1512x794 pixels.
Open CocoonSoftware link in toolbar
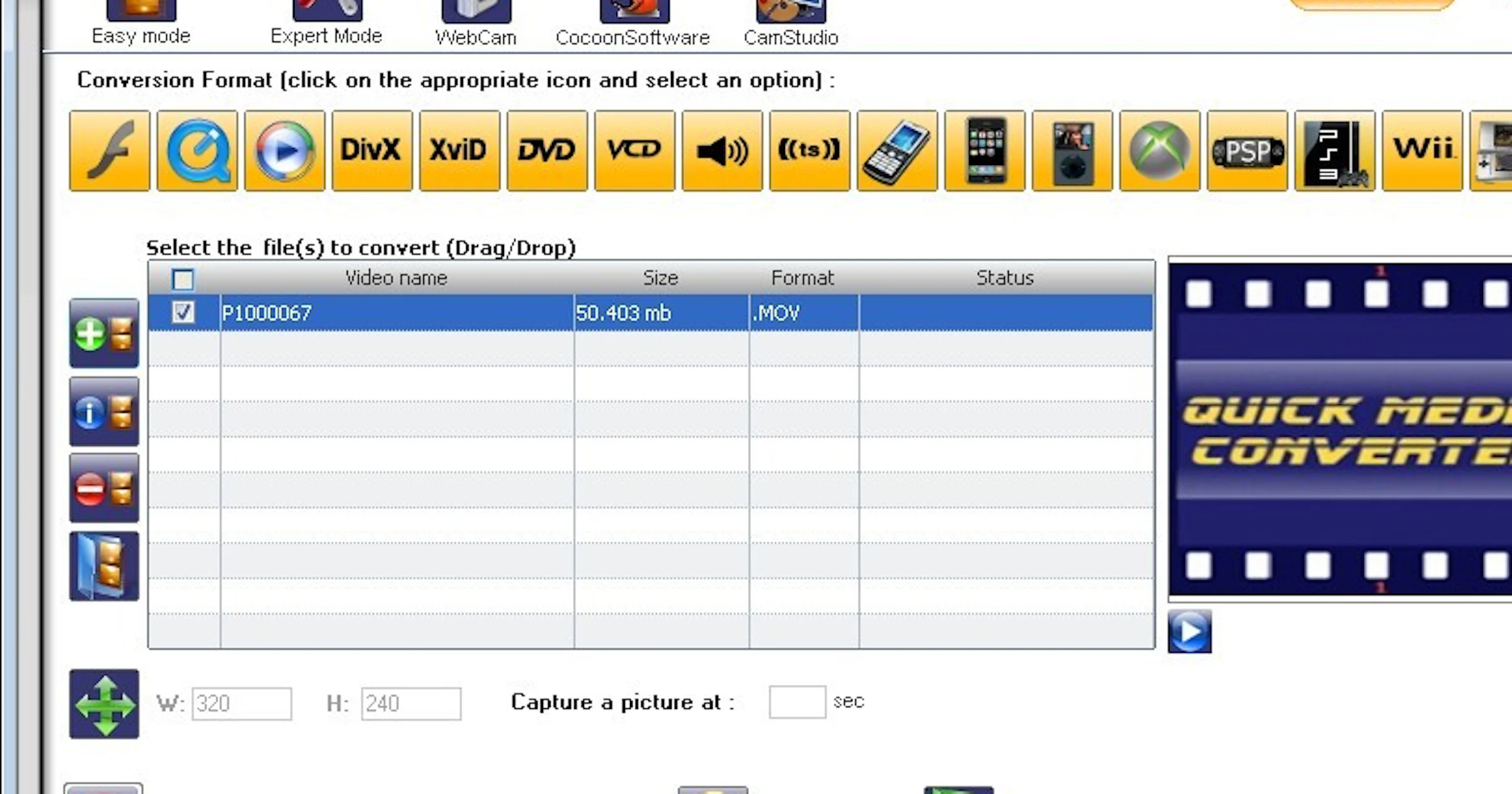(633, 23)
